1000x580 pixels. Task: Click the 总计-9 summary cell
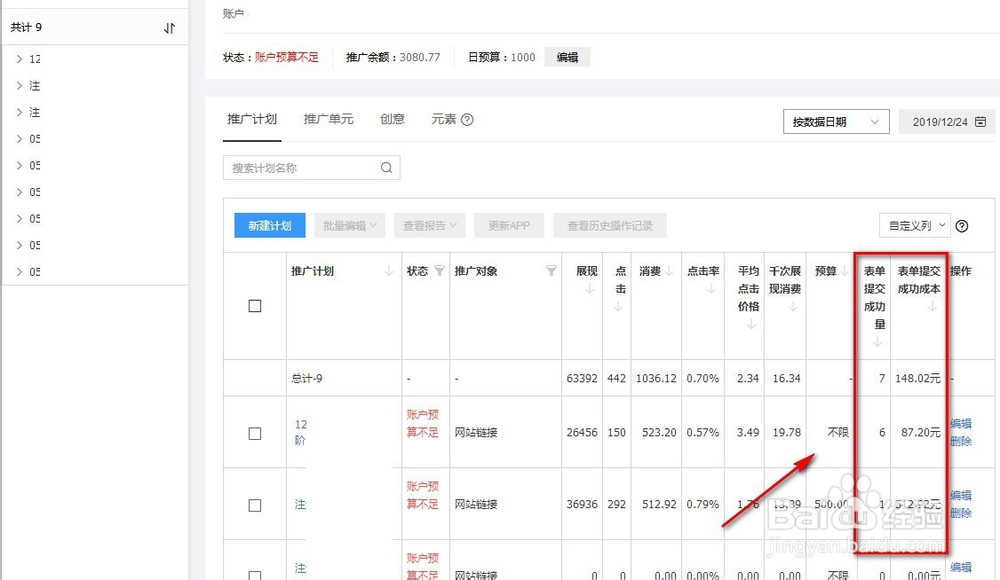pos(307,378)
